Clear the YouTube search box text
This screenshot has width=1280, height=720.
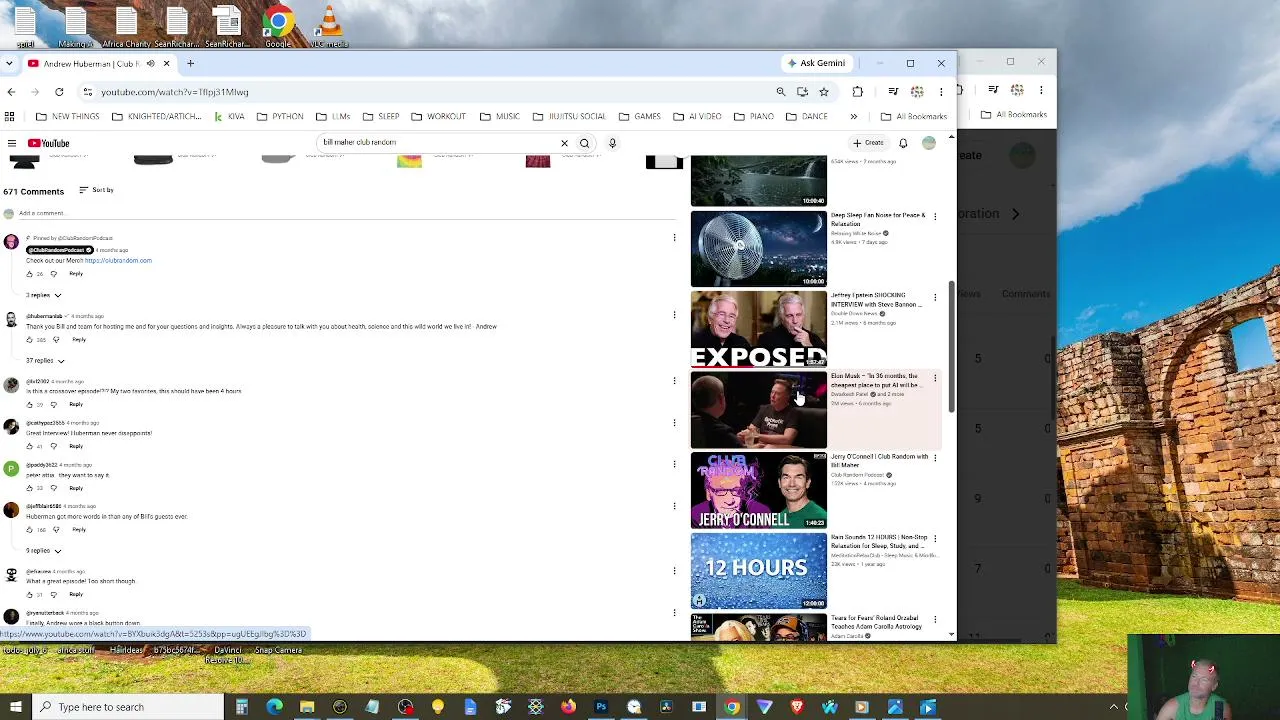(x=564, y=143)
